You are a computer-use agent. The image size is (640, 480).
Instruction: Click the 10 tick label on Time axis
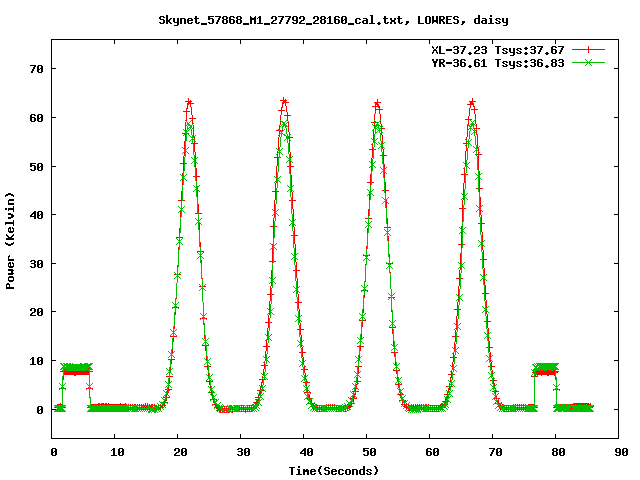coord(117,452)
